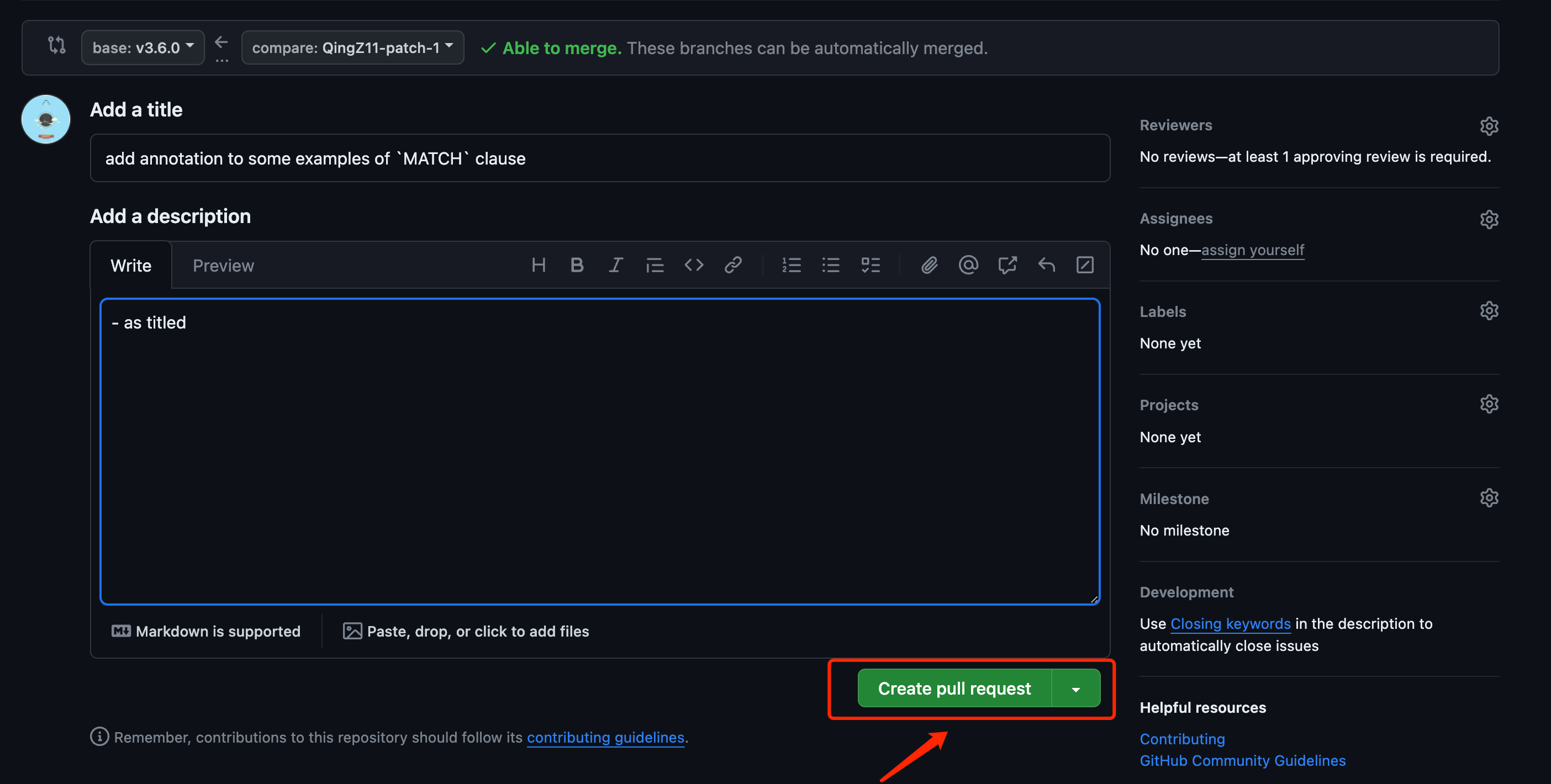This screenshot has height=784, width=1551.
Task: Mention a user with the @ icon
Action: point(968,266)
